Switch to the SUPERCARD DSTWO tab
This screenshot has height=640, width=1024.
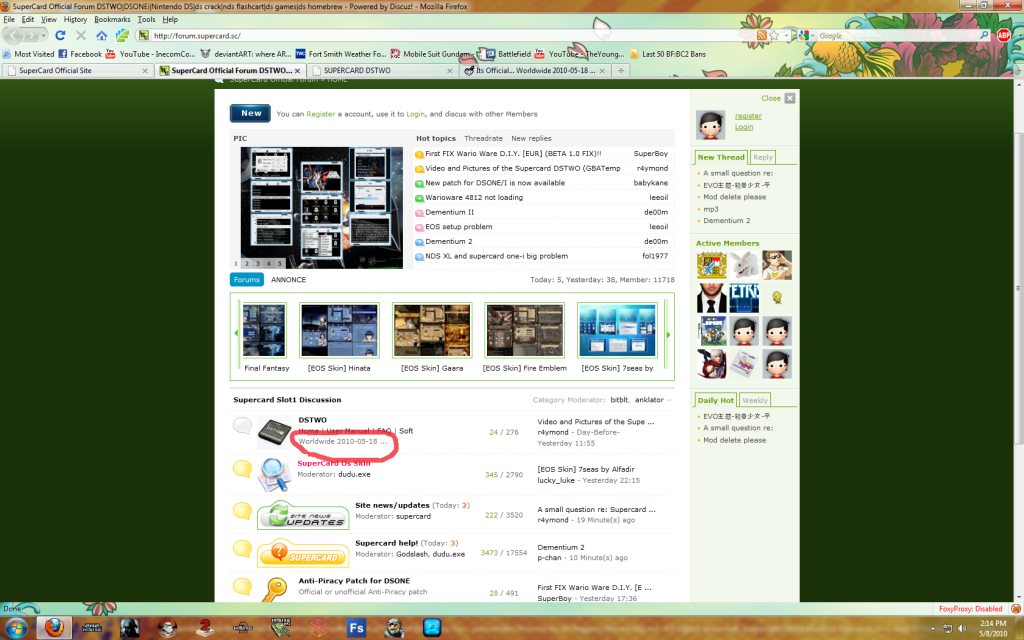pyautogui.click(x=382, y=71)
